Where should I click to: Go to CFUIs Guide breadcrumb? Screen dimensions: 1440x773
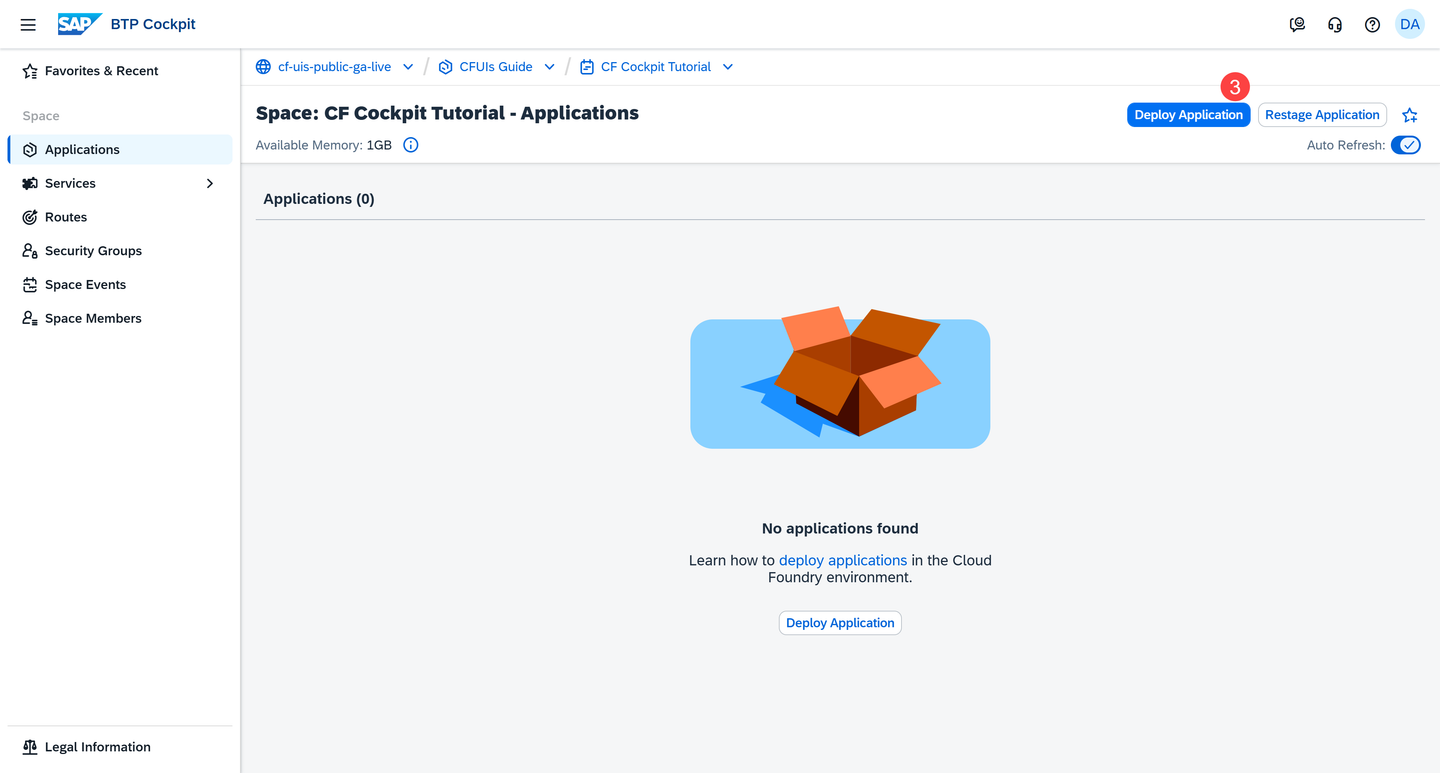coord(496,67)
